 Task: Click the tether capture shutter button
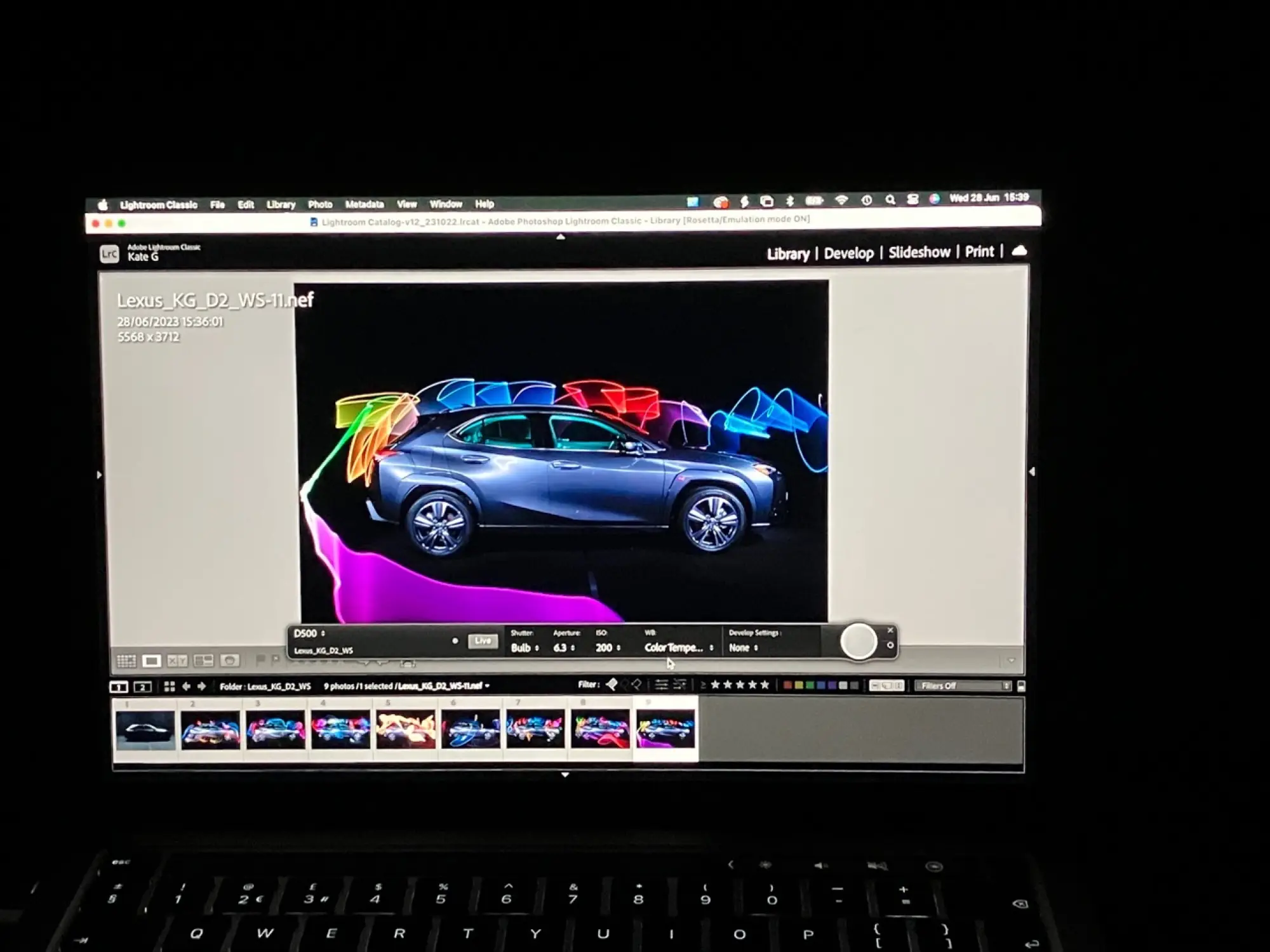click(x=859, y=641)
